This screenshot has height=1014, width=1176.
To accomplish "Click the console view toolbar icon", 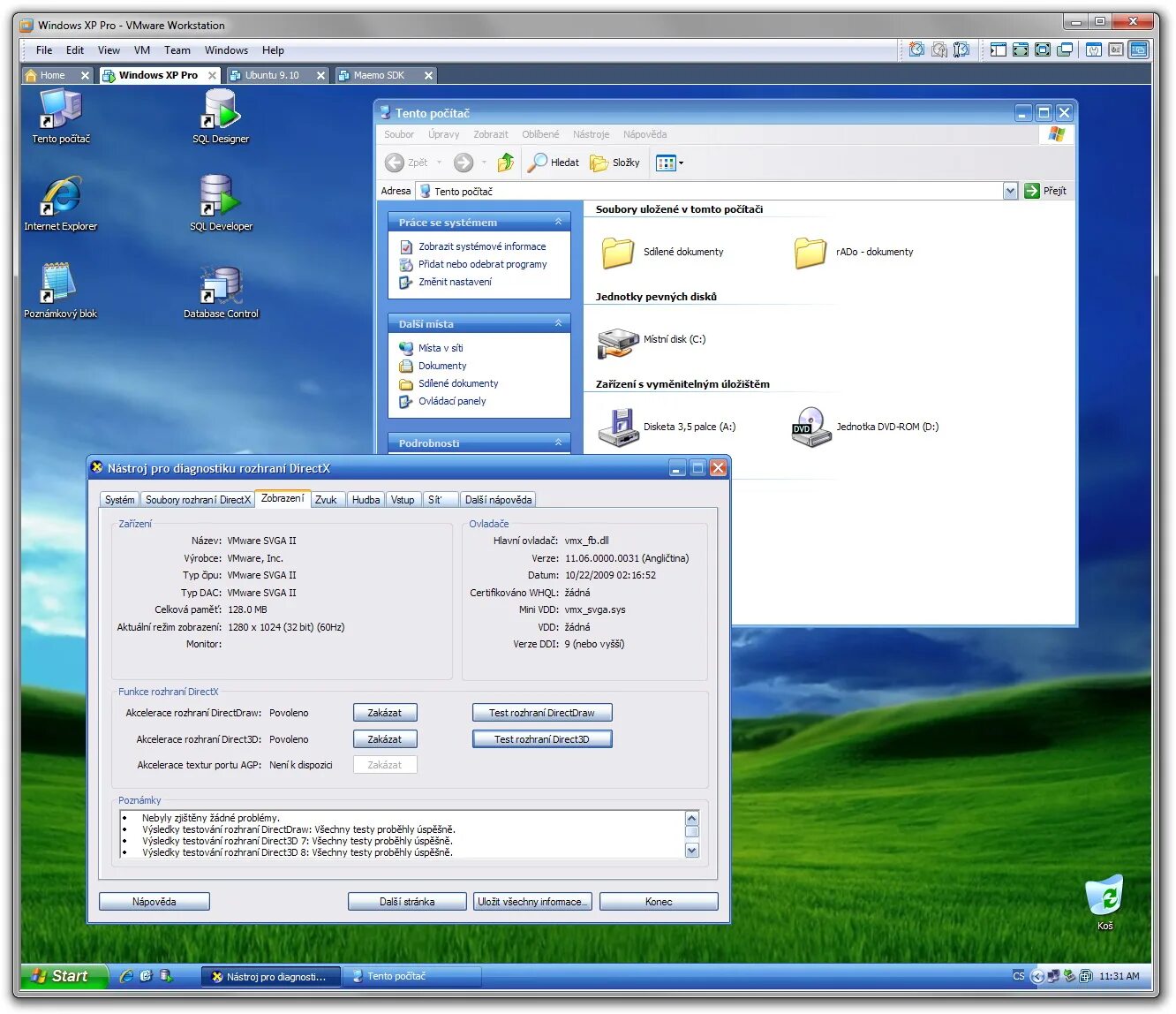I will 1139,49.
